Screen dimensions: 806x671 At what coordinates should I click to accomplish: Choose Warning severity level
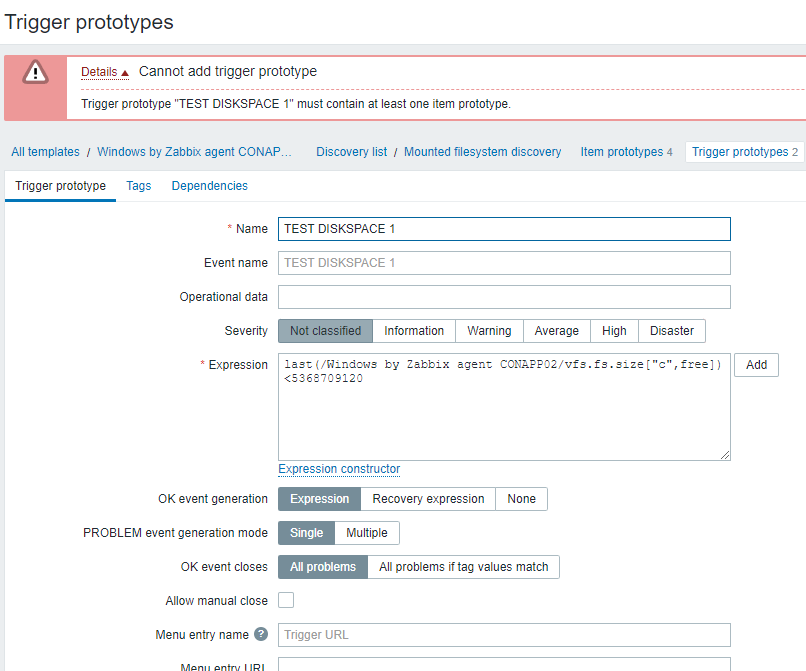coord(489,331)
